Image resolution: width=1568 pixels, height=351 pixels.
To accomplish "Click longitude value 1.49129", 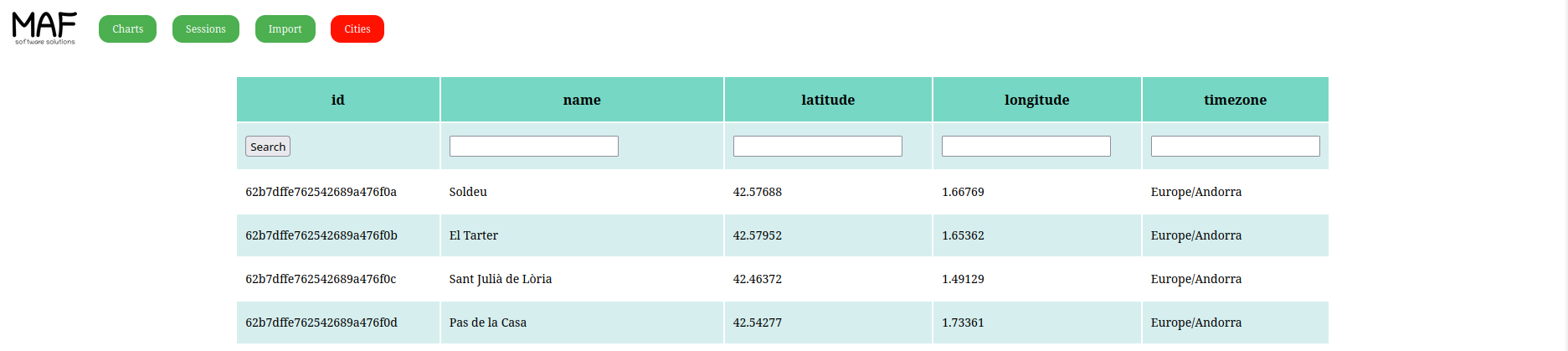I will pos(963,279).
